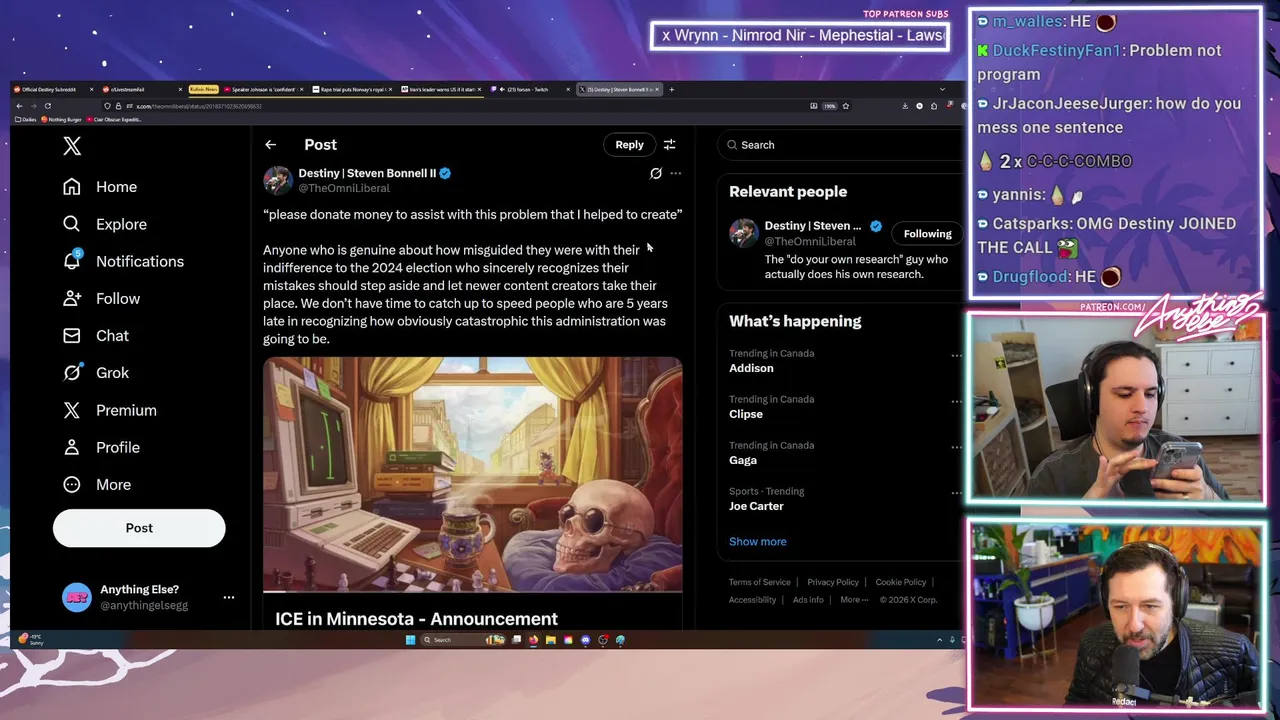Switch to the r/LivestreamFail tab

140,89
